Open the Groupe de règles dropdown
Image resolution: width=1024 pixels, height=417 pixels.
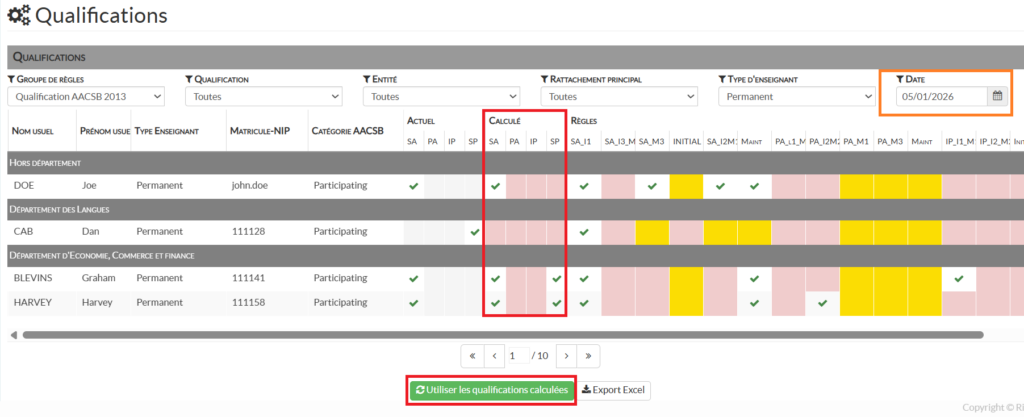click(x=85, y=96)
